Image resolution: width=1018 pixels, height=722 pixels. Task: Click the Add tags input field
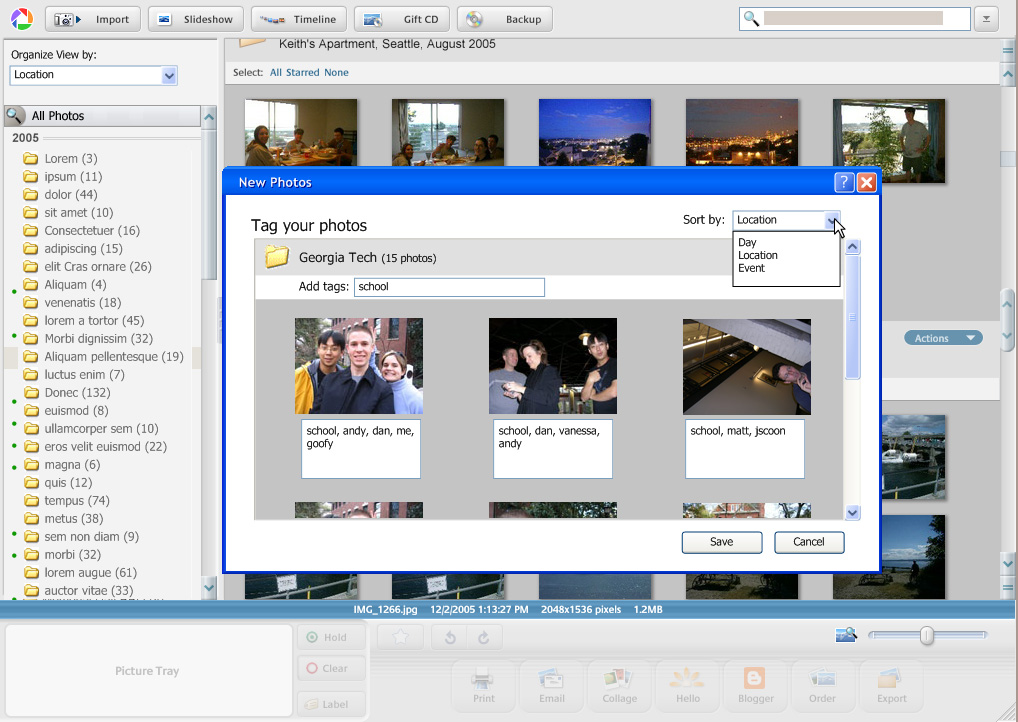(449, 287)
